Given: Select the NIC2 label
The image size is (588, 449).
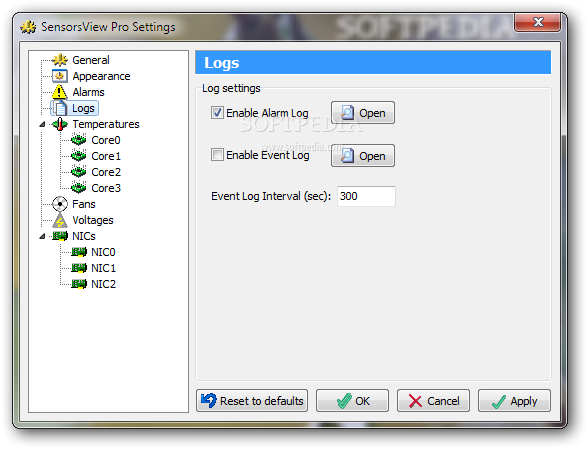Looking at the screenshot, I should (103, 284).
